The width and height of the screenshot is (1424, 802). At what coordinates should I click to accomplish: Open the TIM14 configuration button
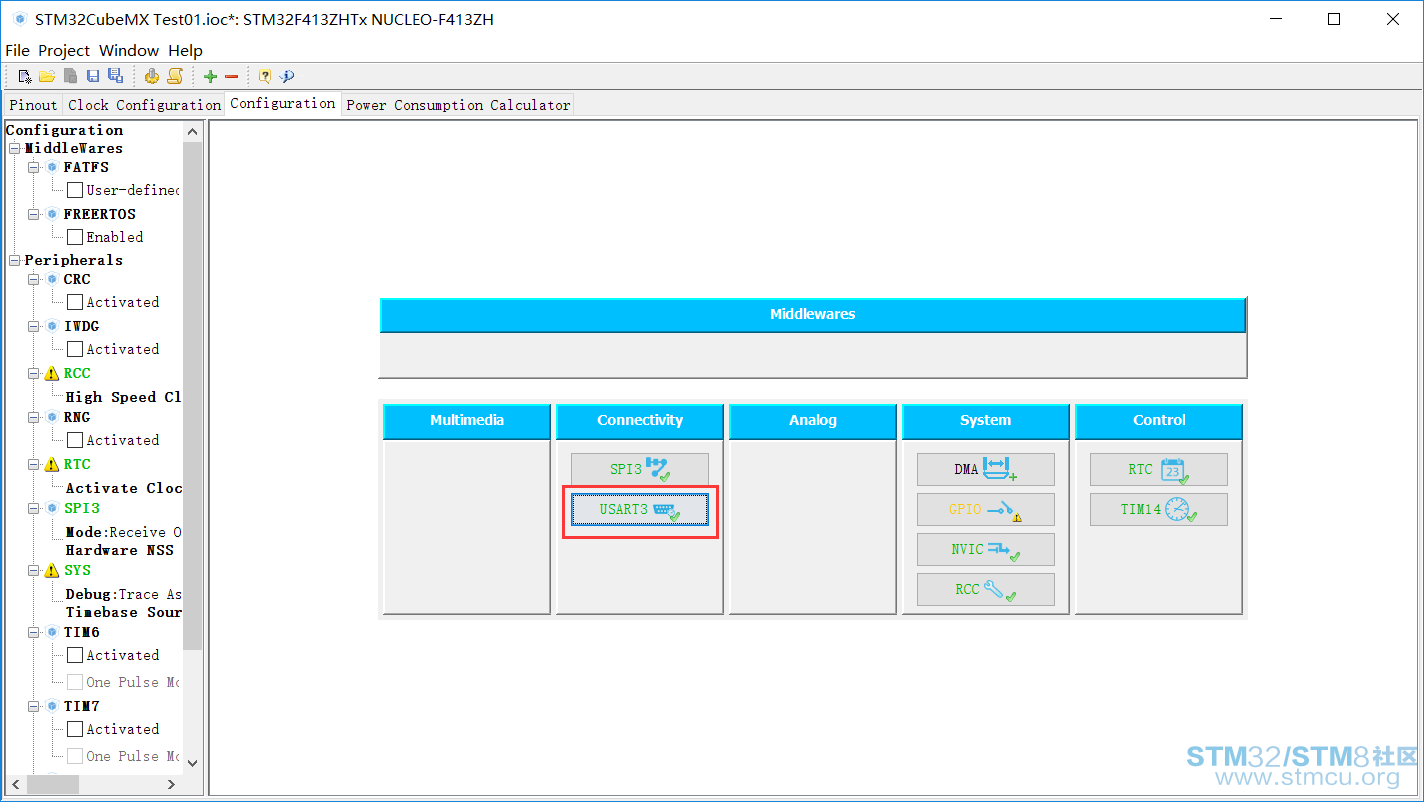[1159, 509]
